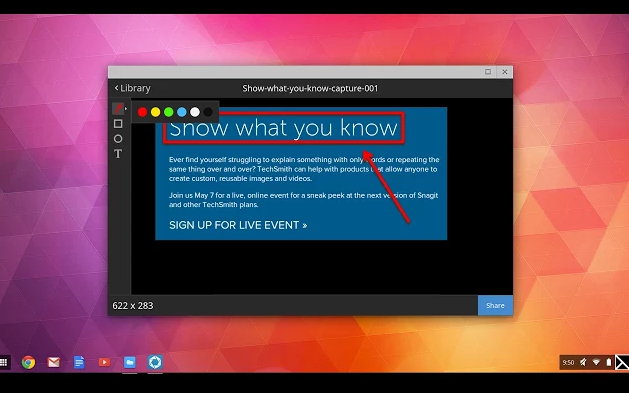Click the battery icon in system tray
Image resolution: width=629 pixels, height=393 pixels.
(x=609, y=363)
